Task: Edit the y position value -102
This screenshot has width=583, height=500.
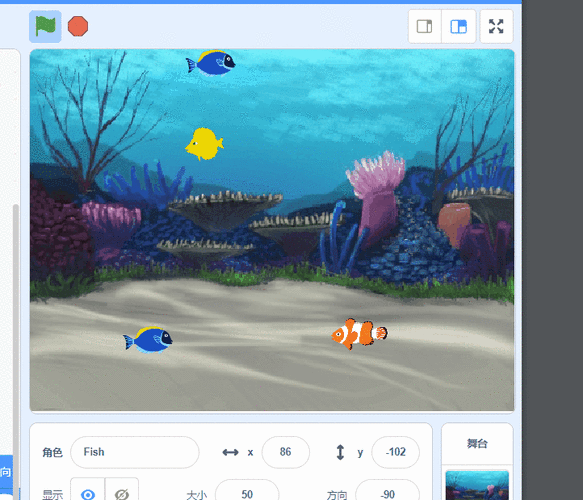Action: (396, 452)
